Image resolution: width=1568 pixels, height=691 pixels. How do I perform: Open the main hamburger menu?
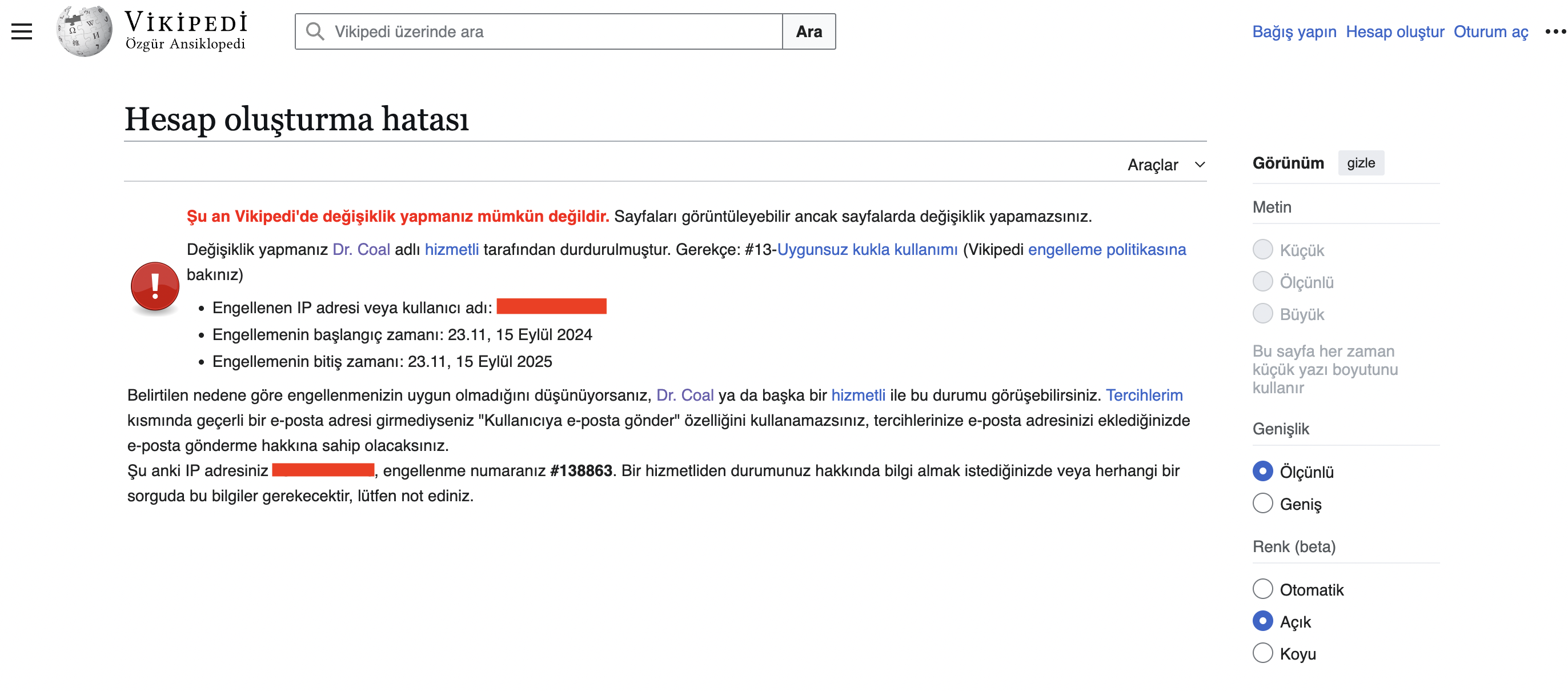(22, 31)
